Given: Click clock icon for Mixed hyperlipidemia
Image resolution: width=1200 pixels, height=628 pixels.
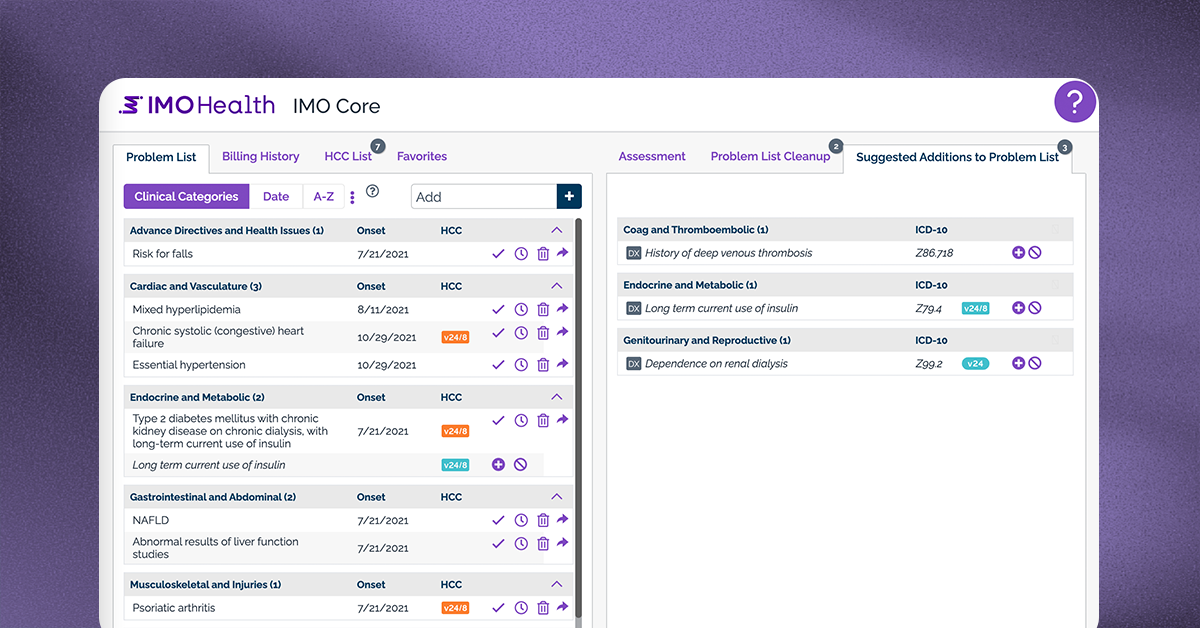Looking at the screenshot, I should point(521,310).
